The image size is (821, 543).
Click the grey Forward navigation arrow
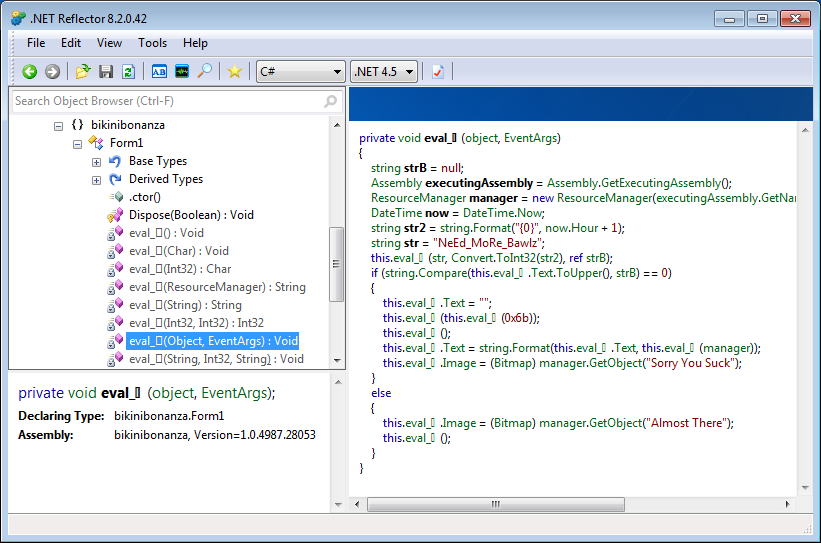click(52, 72)
